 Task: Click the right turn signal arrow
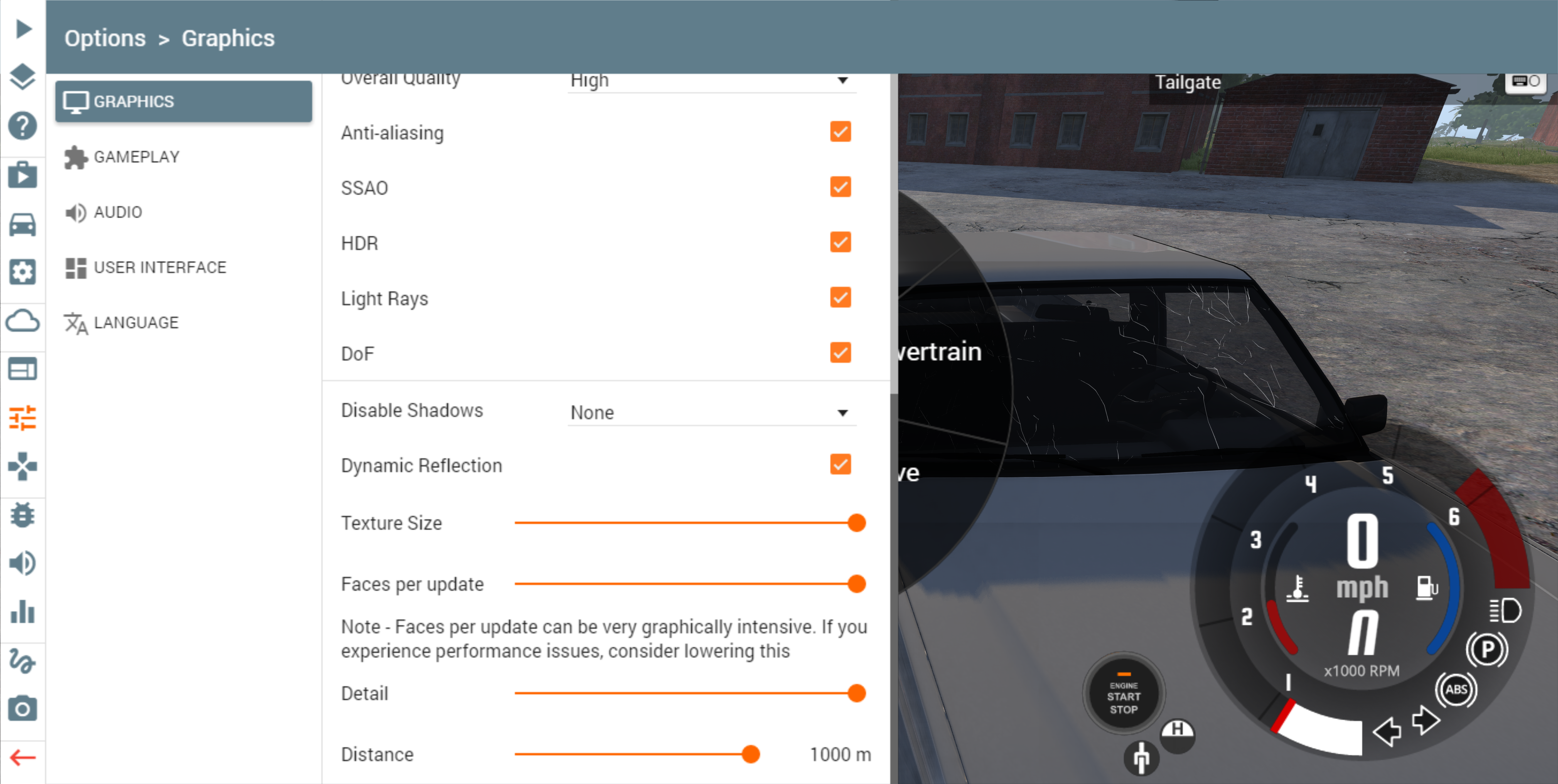(1426, 720)
